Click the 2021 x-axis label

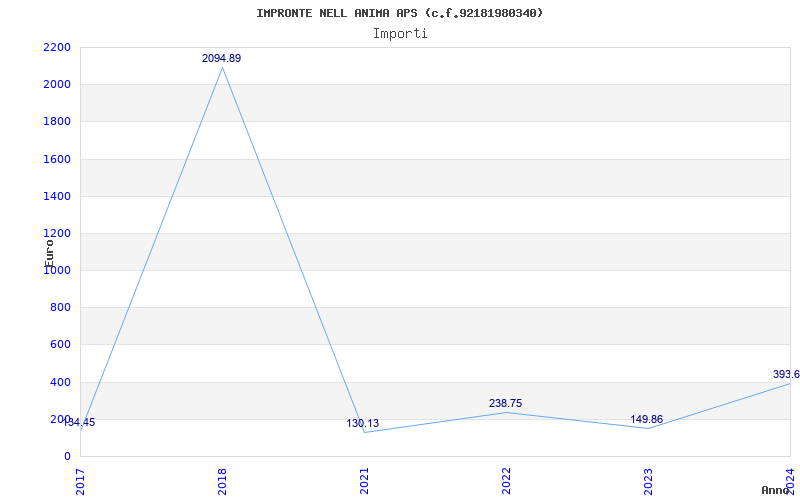(x=364, y=481)
